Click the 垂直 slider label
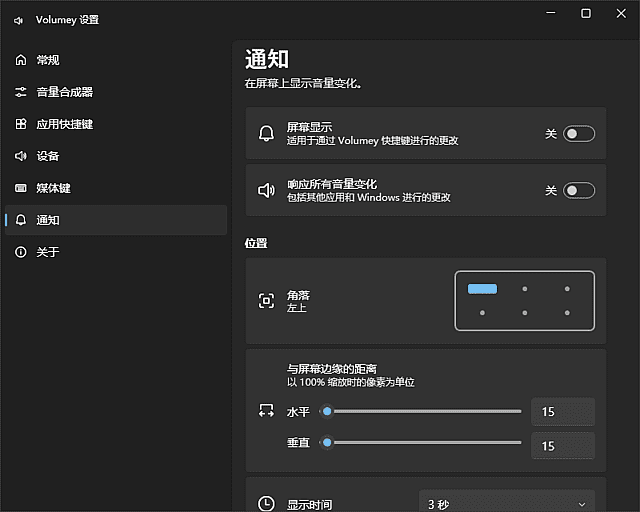640x512 pixels. [298, 442]
